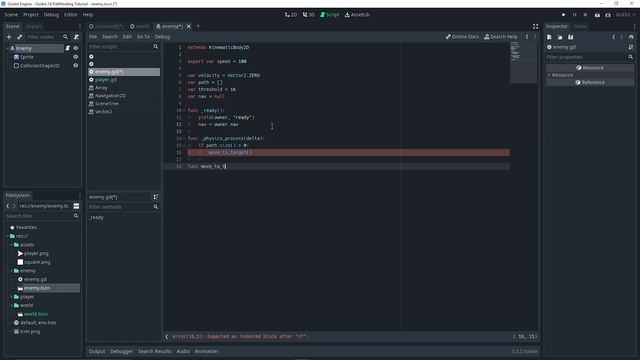Open the Debugger bottom panel
This screenshot has width=640, height=360.
(121, 351)
